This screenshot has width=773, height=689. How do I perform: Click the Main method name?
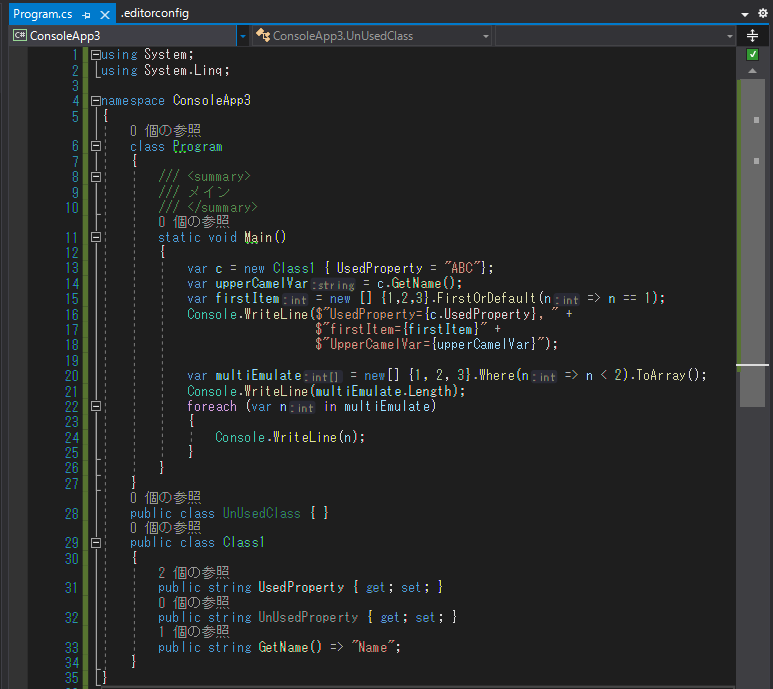pos(258,238)
